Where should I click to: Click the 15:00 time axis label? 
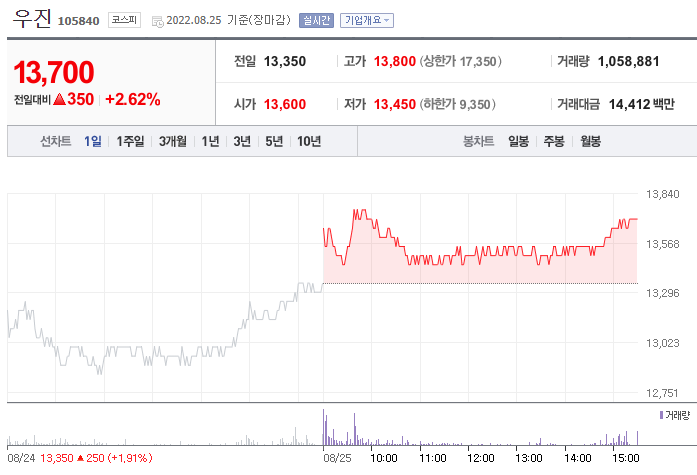(x=626, y=458)
